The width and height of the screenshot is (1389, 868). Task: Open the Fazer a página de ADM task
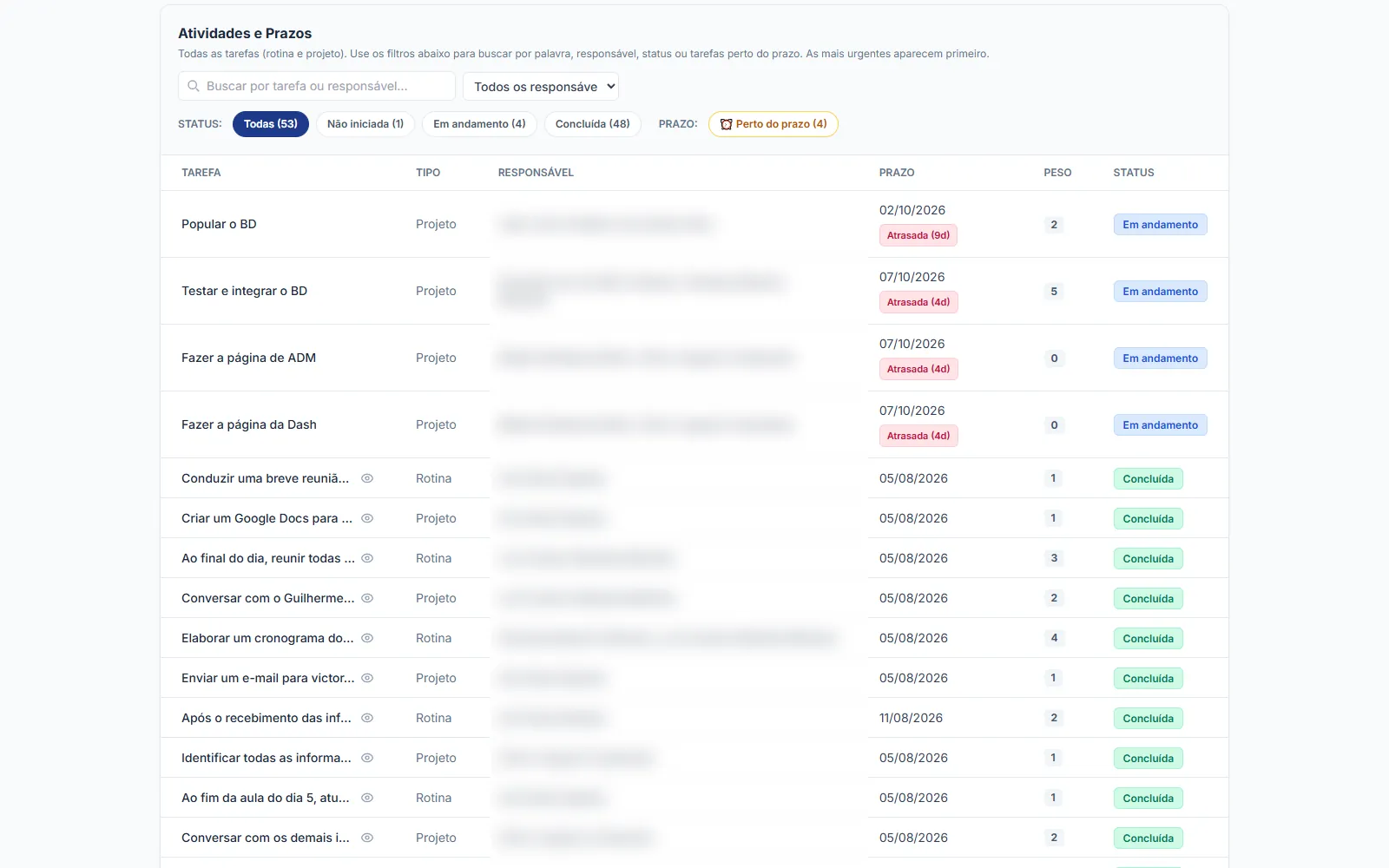coord(248,358)
